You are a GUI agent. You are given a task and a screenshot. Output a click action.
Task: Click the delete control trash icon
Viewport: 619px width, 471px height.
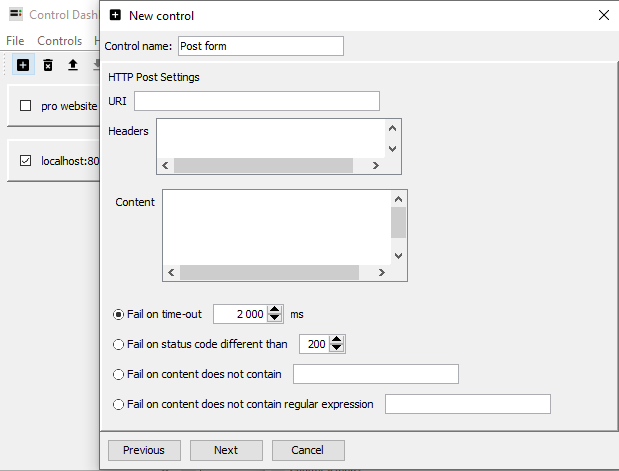click(x=48, y=65)
